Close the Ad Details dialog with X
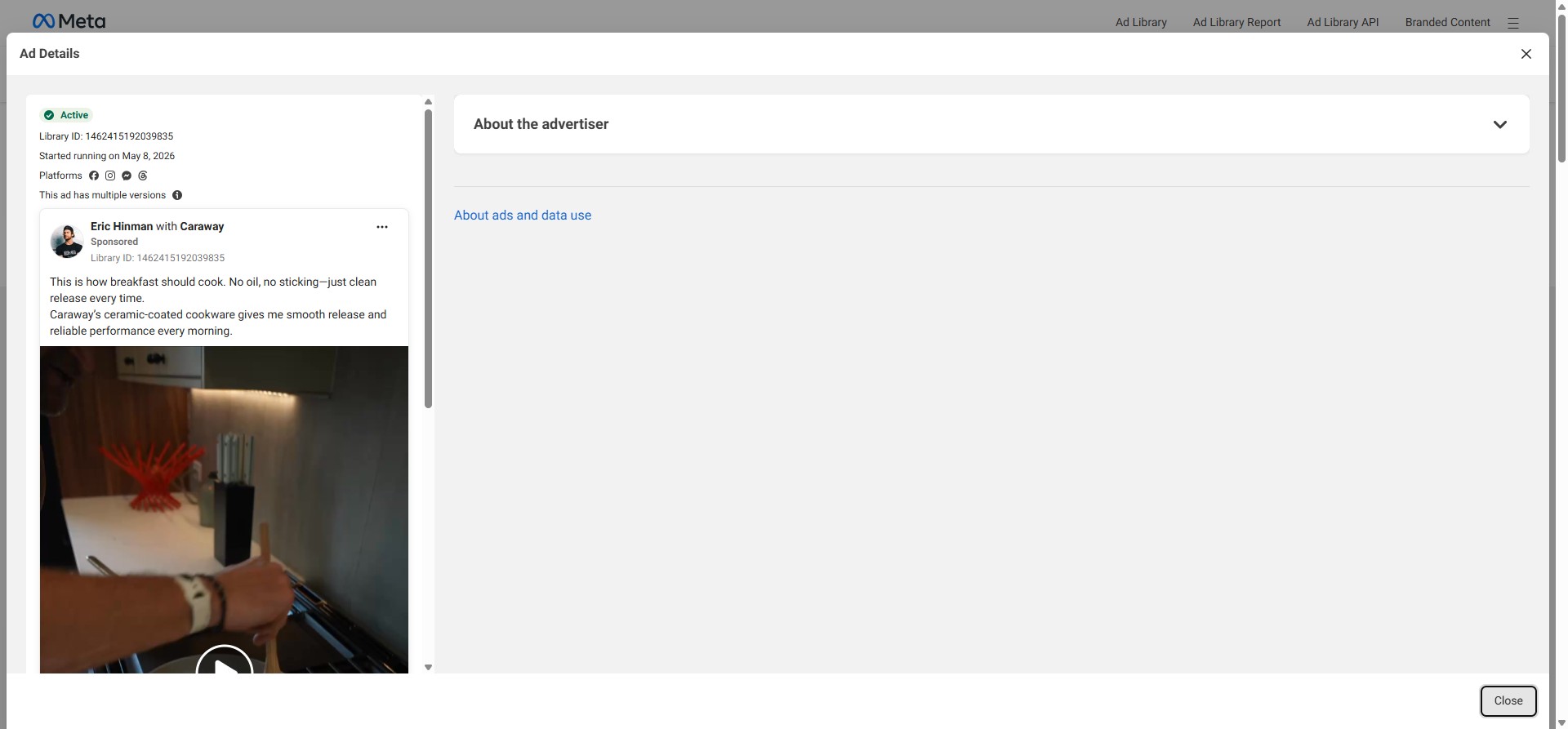 (1526, 54)
